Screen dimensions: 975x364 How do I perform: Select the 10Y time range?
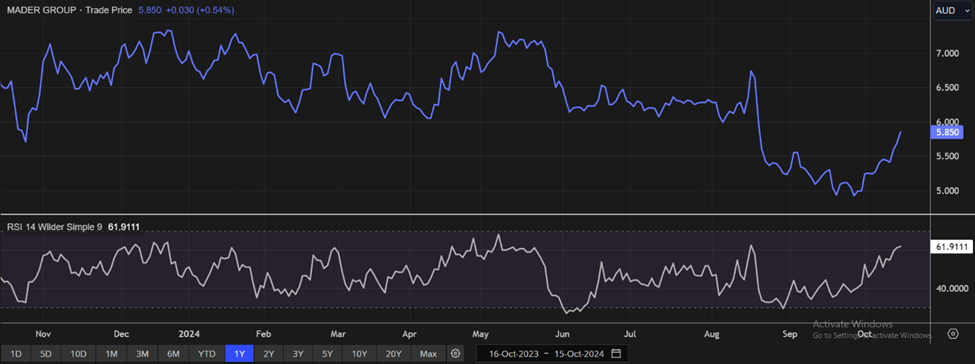pyautogui.click(x=359, y=353)
